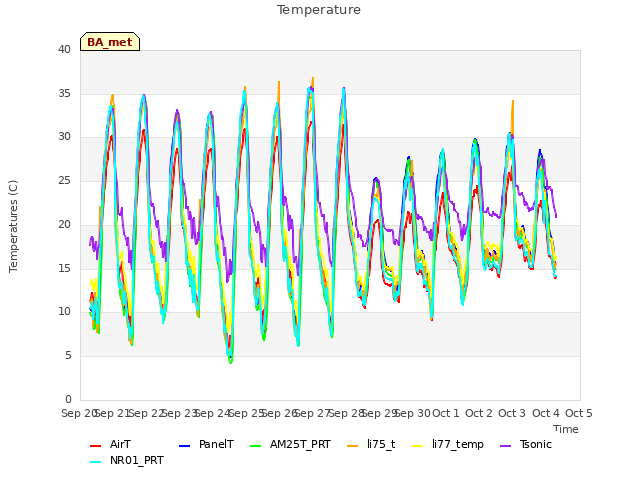Click the Sep 20 x-axis tick label

(78, 413)
